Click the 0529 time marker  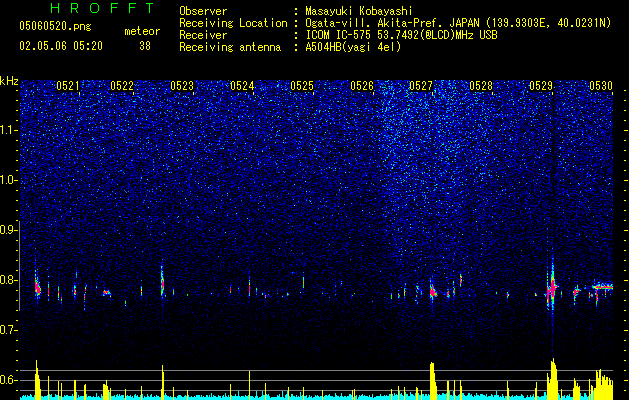tap(541, 86)
